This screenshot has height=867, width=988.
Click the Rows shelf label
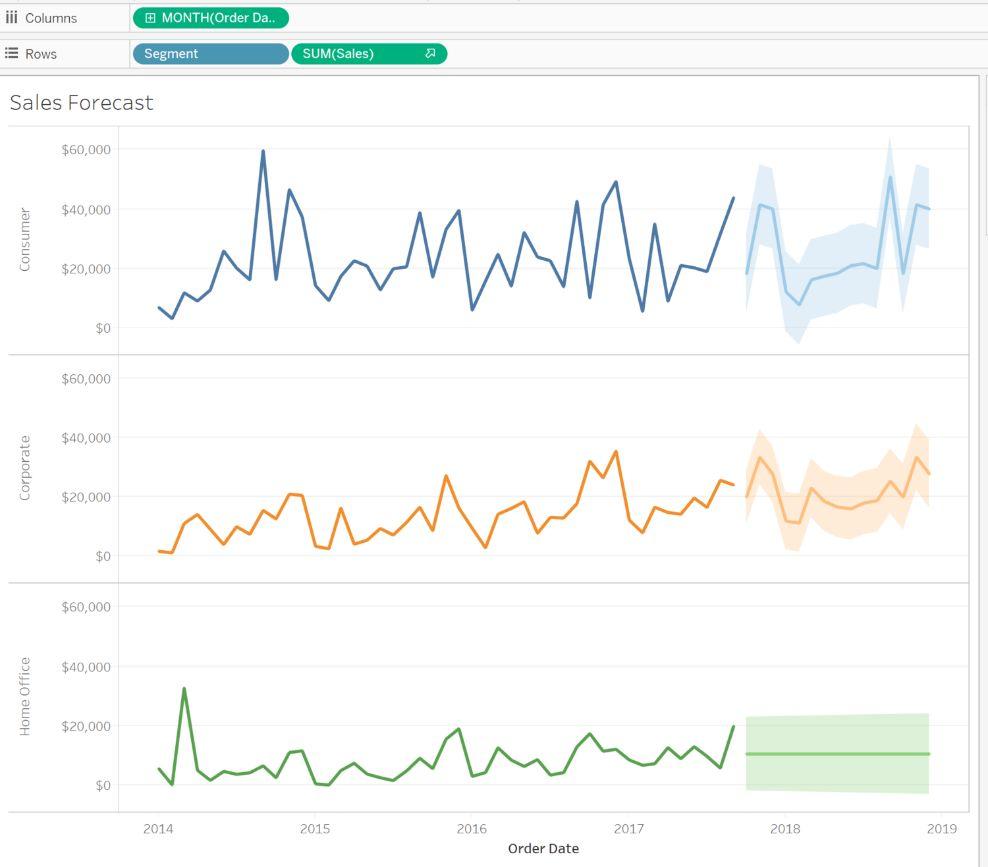pos(41,54)
